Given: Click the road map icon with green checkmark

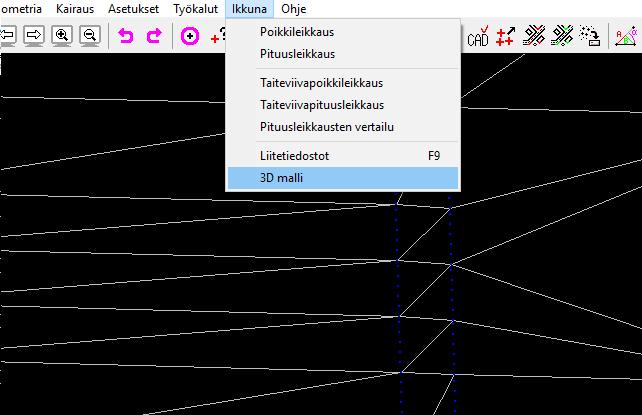Looking at the screenshot, I should tap(562, 36).
